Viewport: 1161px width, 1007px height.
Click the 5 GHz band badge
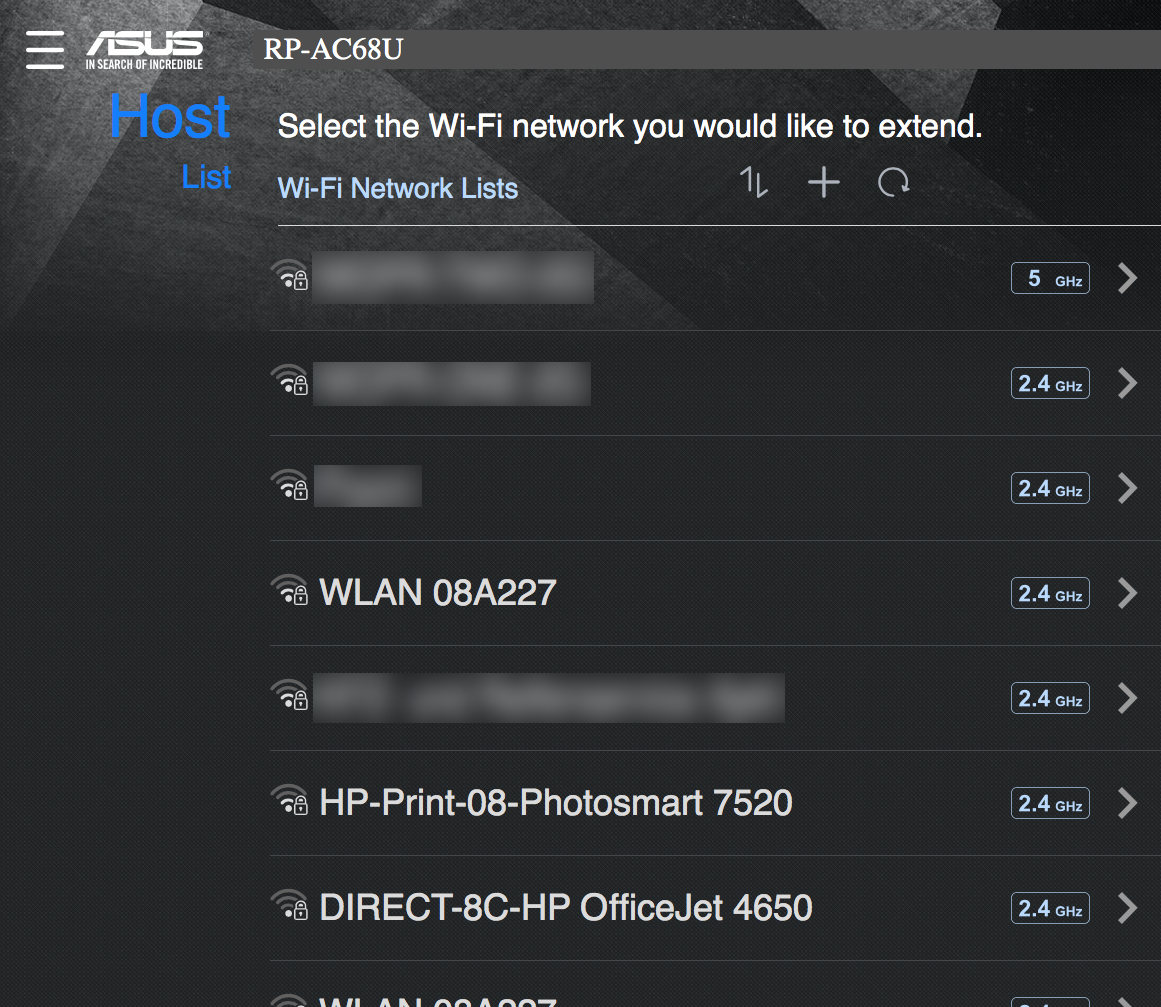pyautogui.click(x=1050, y=279)
